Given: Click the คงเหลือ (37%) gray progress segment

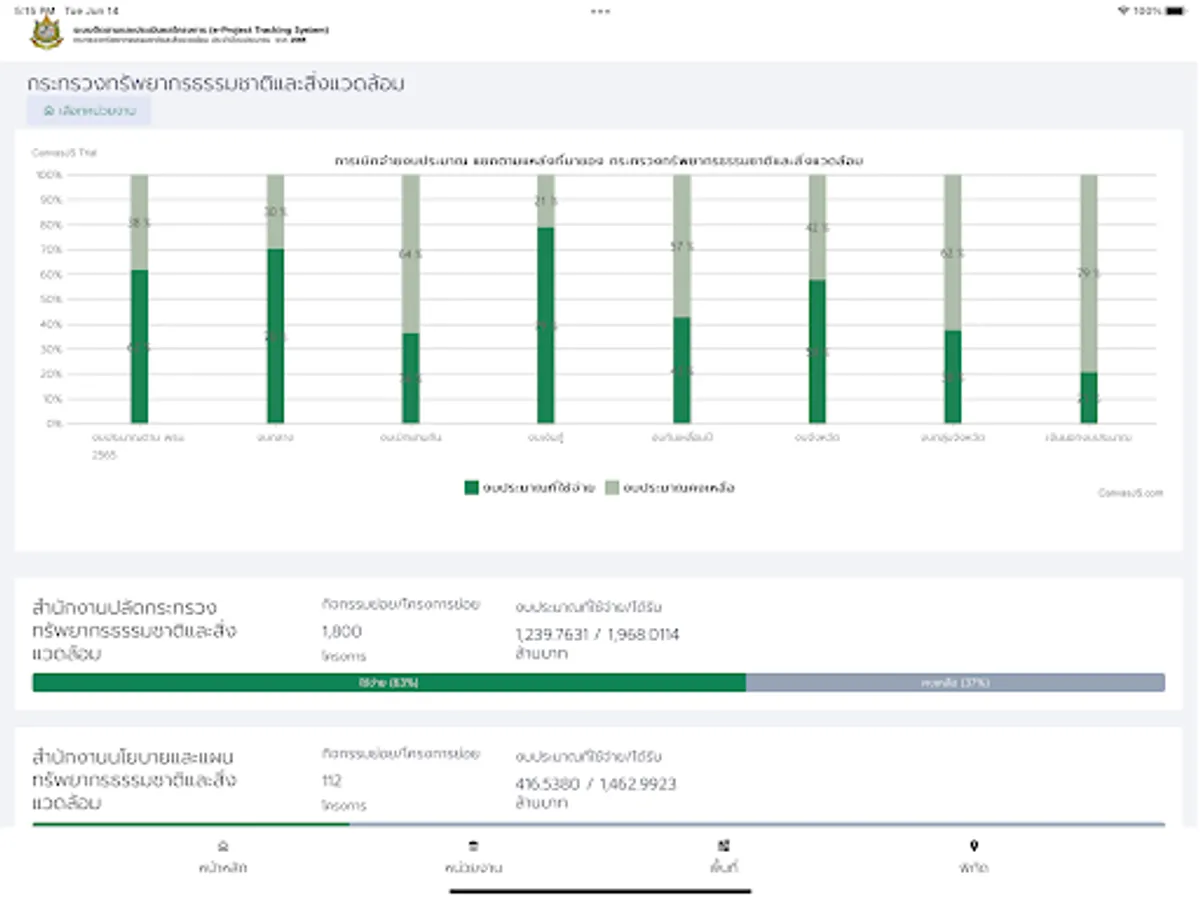Looking at the screenshot, I should coord(955,682).
